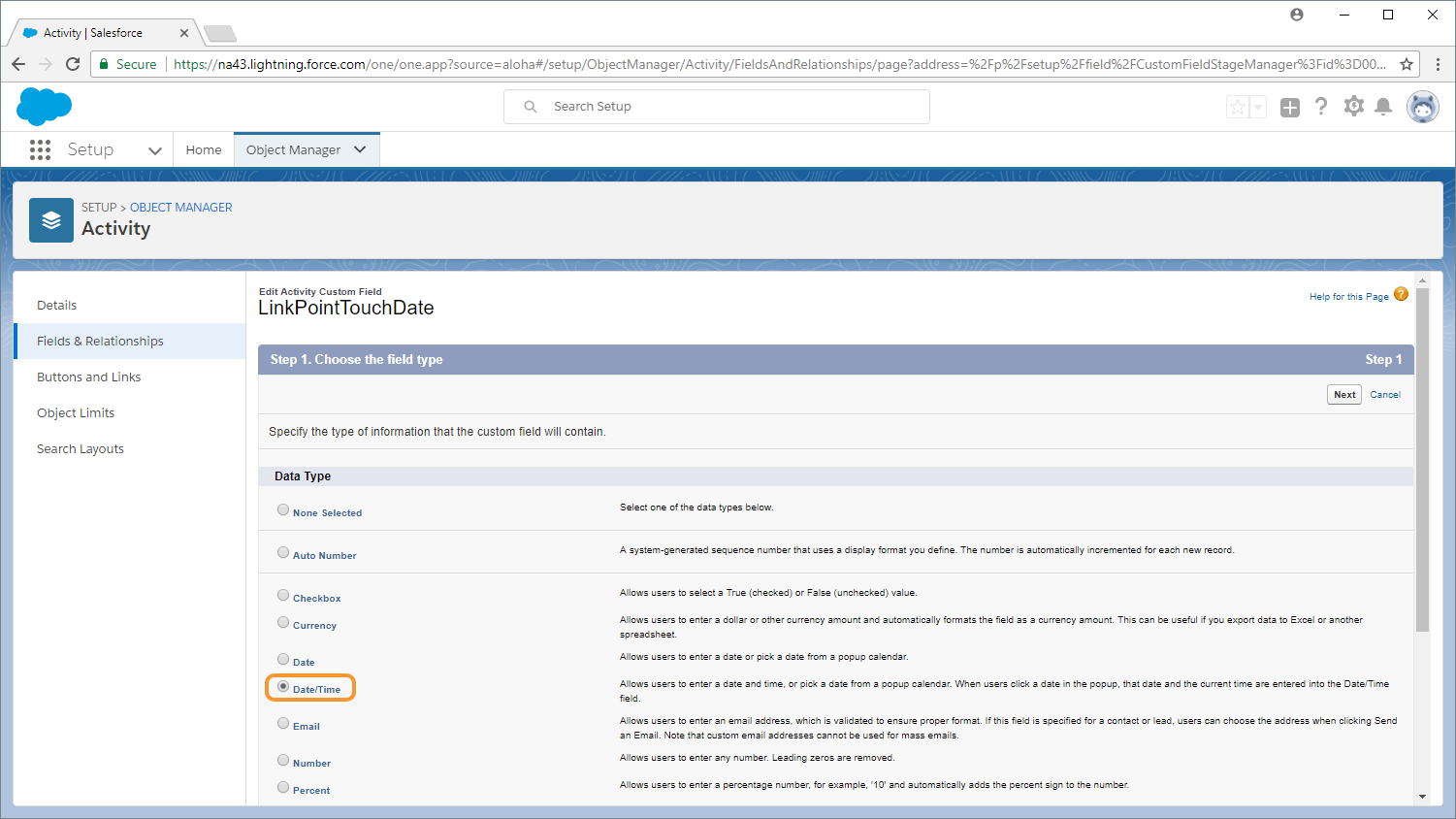This screenshot has width=1456, height=819.
Task: Click the Salesforce cloud logo
Action: (x=44, y=107)
